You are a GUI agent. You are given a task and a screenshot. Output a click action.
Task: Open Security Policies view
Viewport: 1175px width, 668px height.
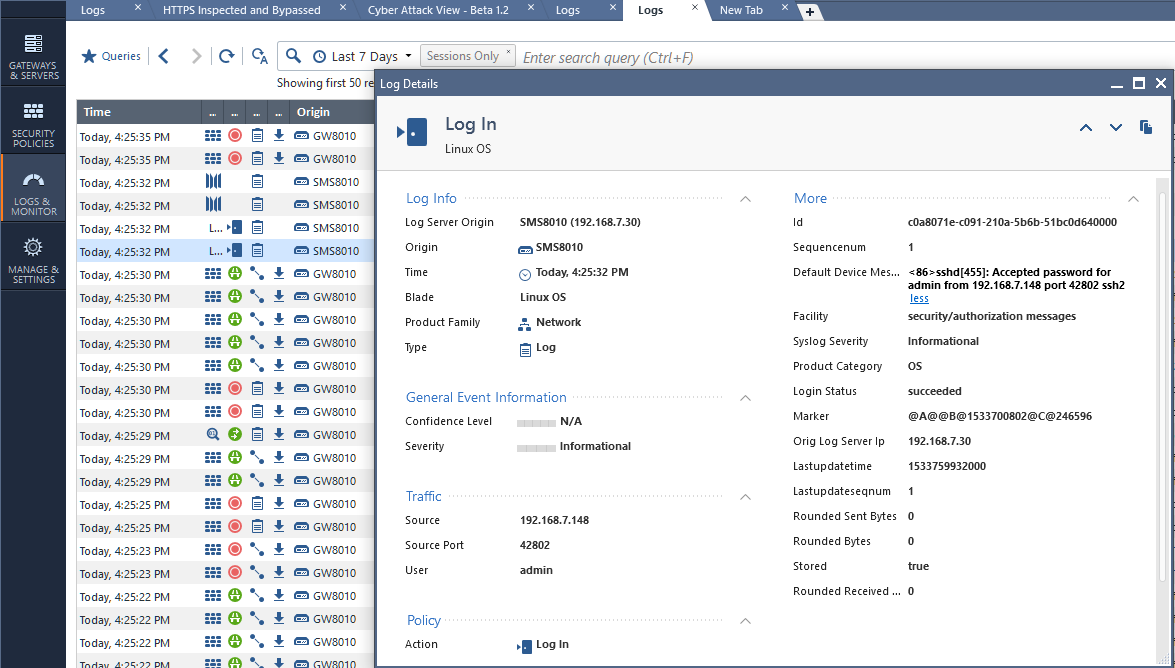[x=34, y=124]
